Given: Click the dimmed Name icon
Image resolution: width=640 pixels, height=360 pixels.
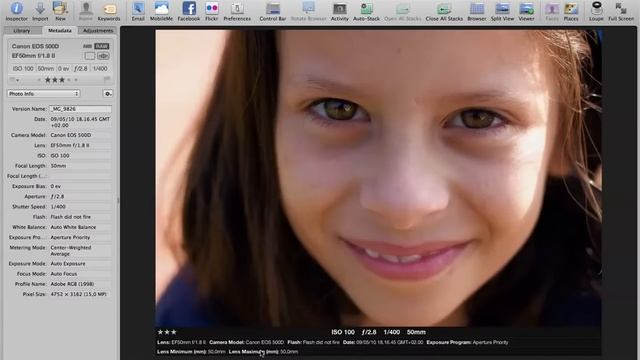Looking at the screenshot, I should tap(86, 8).
